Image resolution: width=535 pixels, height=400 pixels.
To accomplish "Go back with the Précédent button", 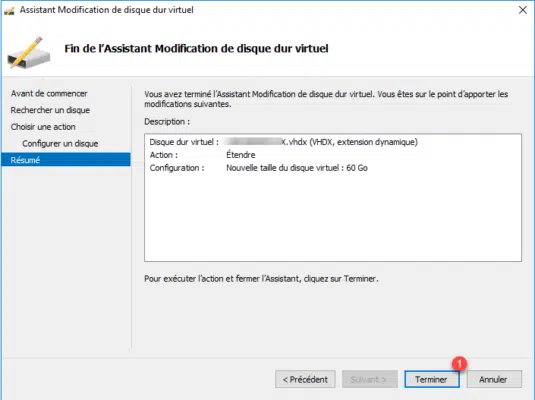I will 305,379.
